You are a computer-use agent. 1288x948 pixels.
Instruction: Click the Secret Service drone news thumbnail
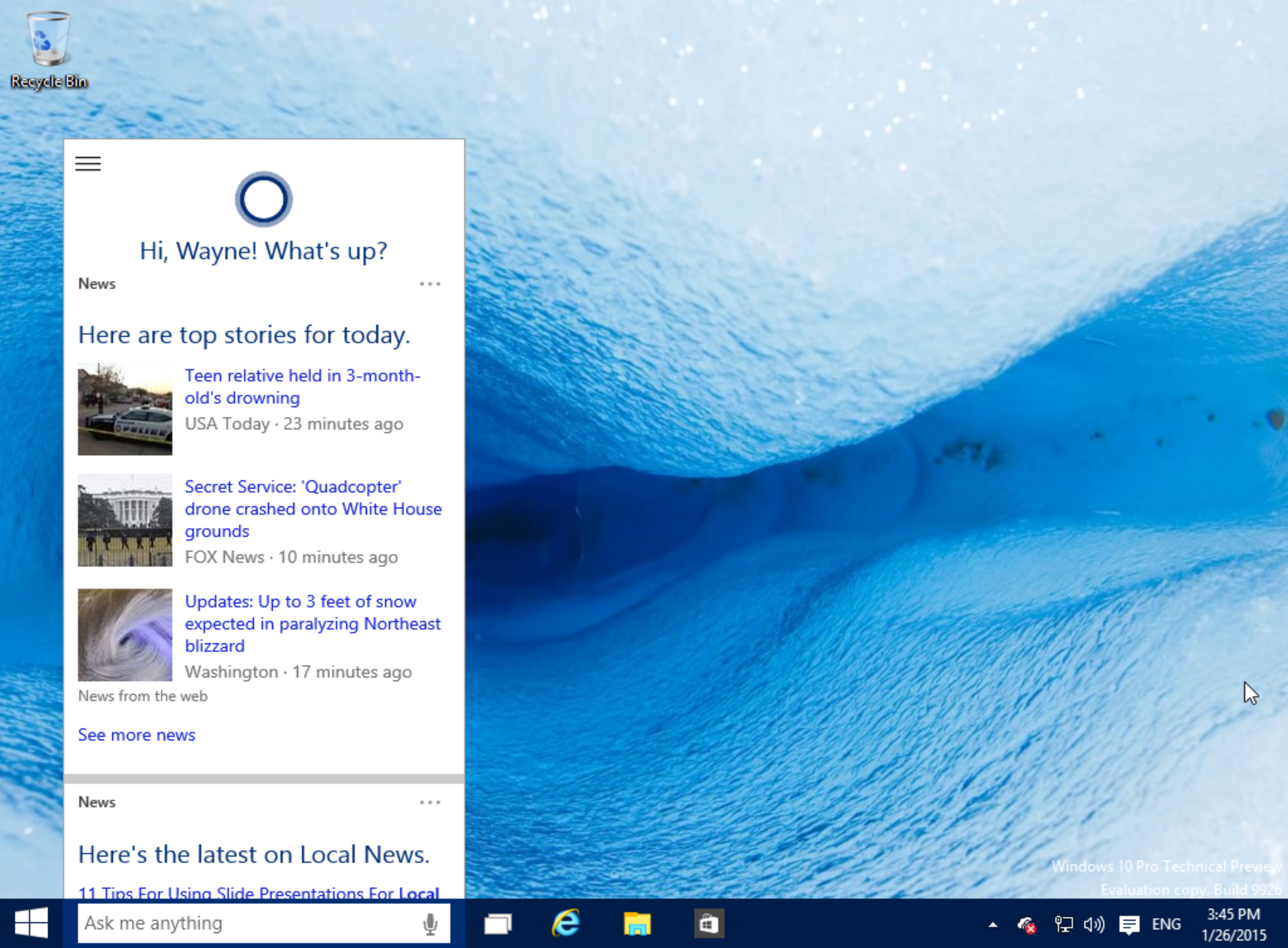pos(124,520)
